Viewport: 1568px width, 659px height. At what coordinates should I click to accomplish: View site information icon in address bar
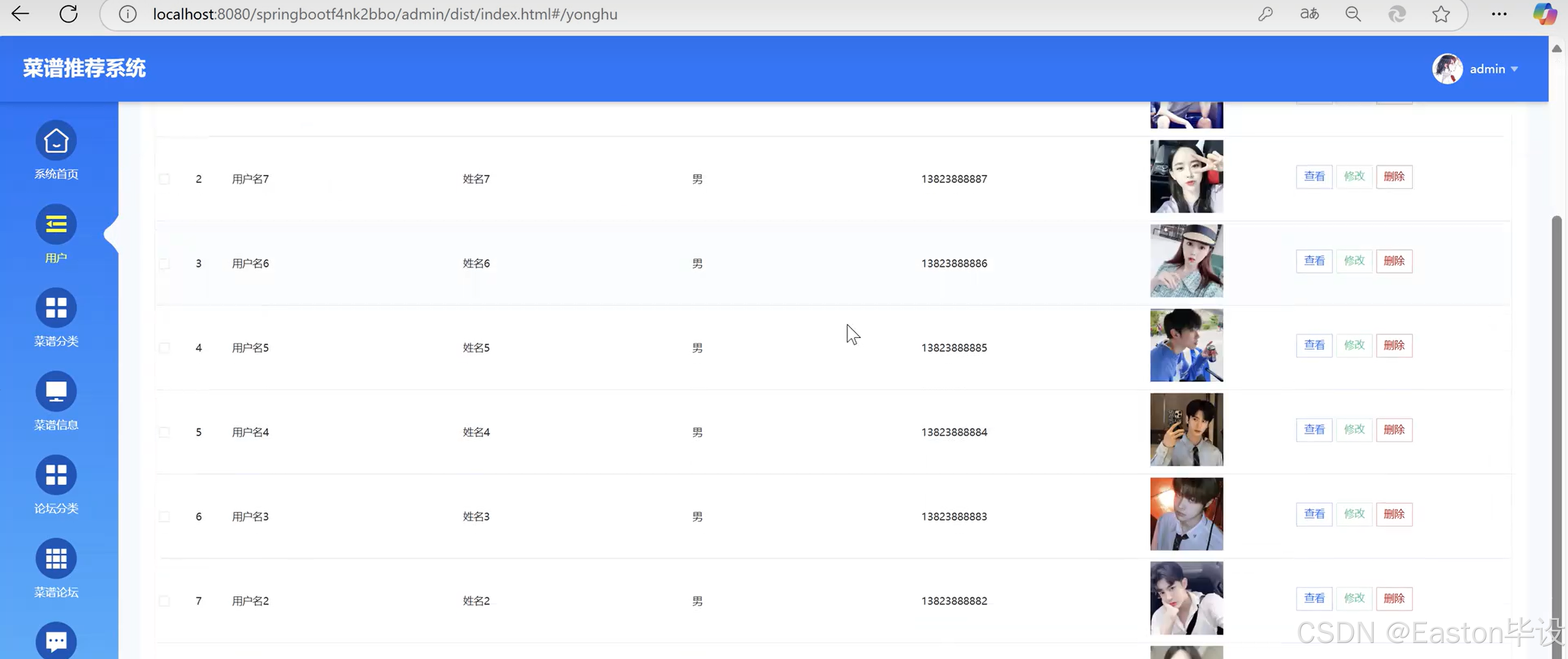pos(127,14)
